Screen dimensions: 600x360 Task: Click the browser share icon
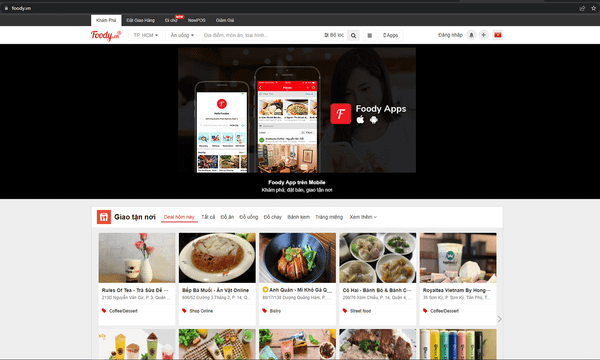tap(582, 8)
